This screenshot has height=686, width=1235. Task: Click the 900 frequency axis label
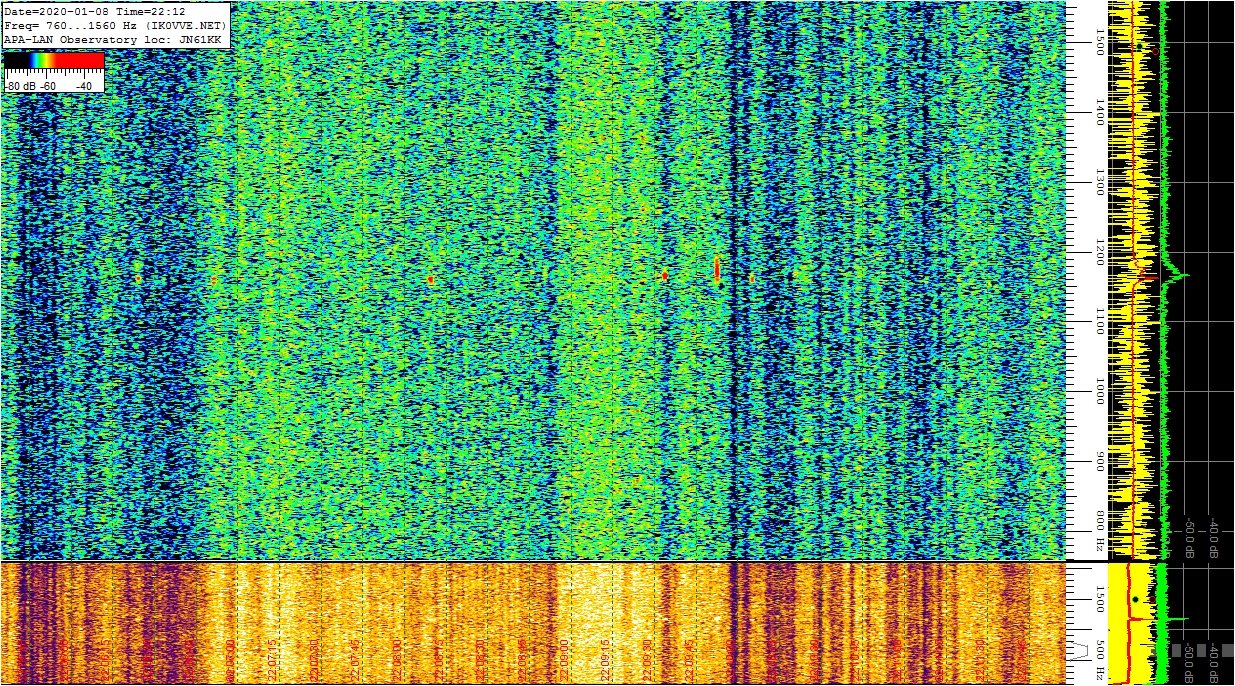(x=1099, y=461)
